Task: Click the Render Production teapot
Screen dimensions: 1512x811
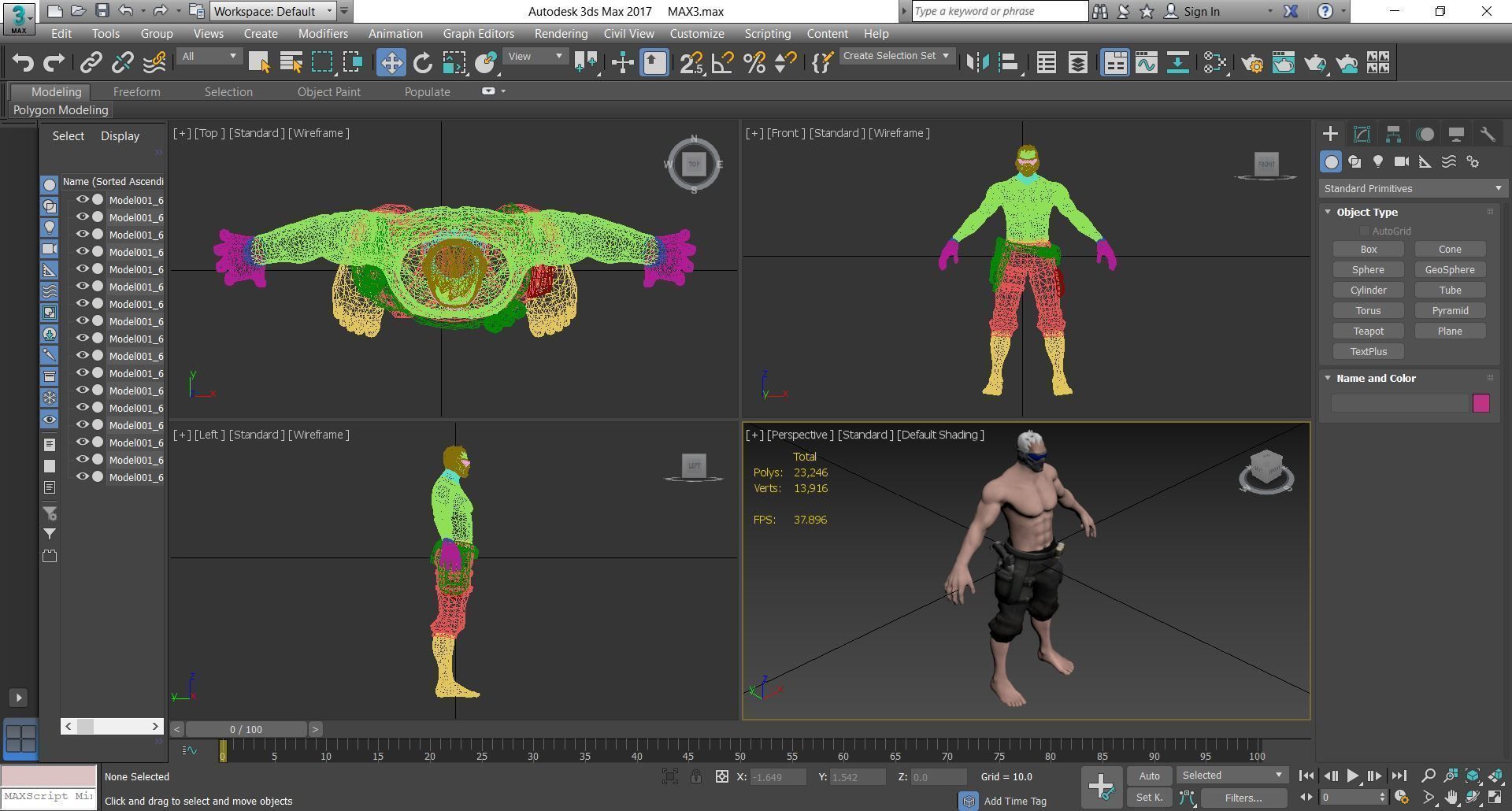Action: click(1315, 63)
